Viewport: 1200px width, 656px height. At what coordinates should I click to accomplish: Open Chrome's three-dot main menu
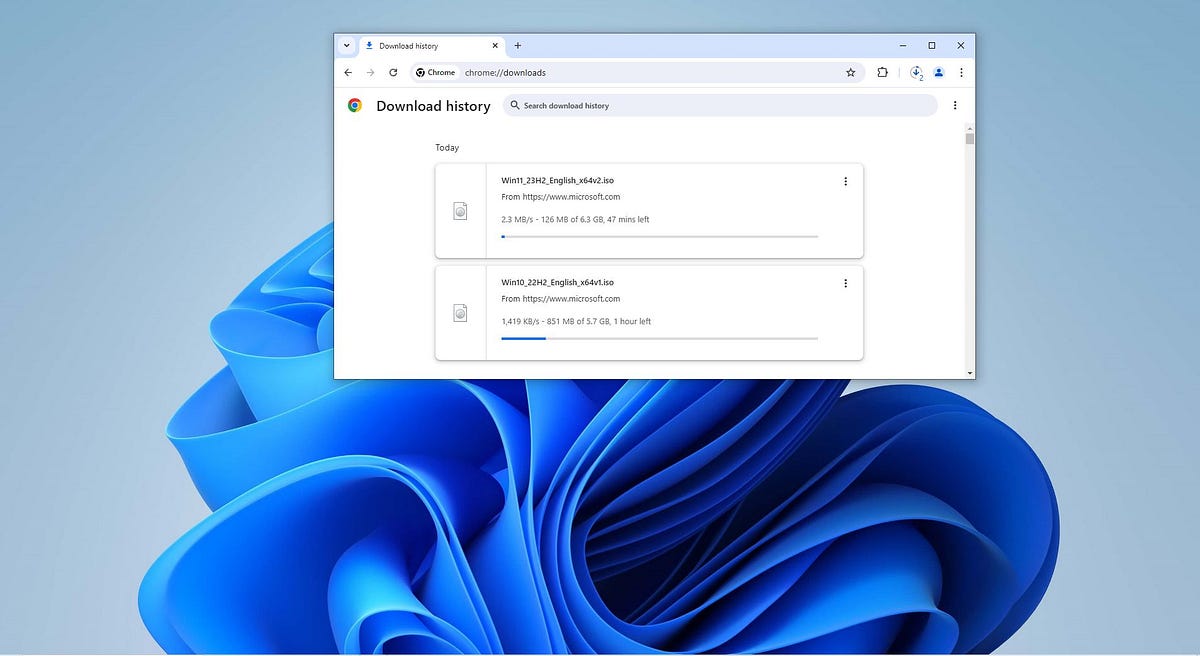coord(961,73)
